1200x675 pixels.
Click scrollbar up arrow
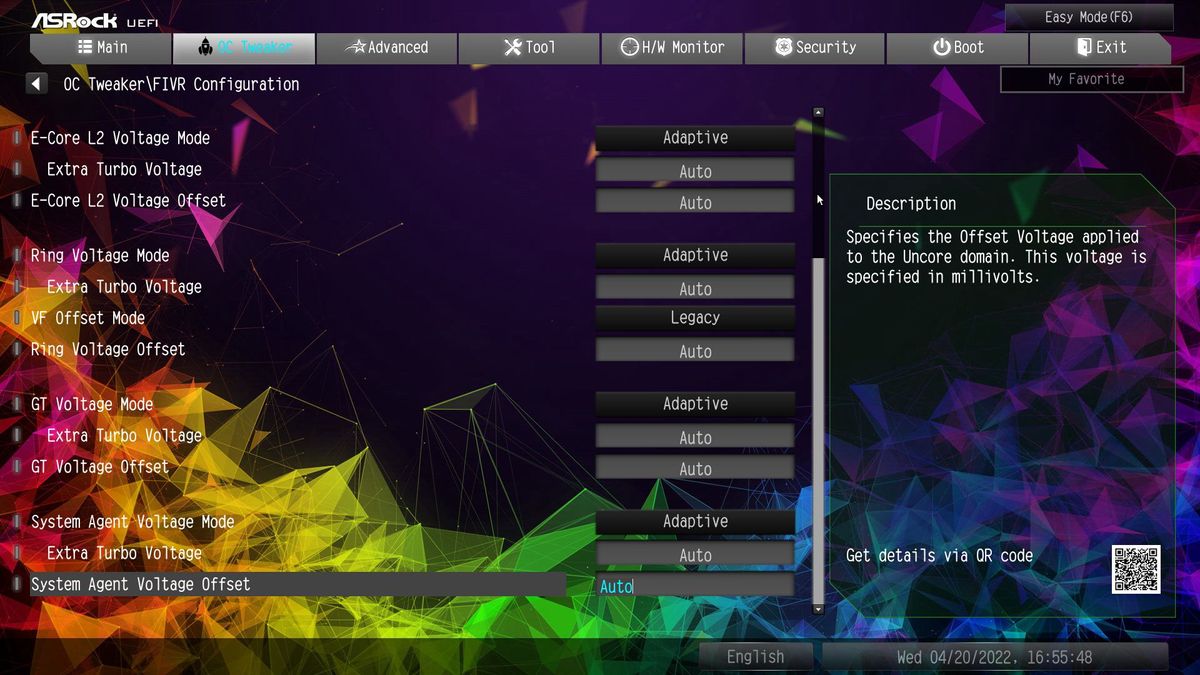pos(818,113)
